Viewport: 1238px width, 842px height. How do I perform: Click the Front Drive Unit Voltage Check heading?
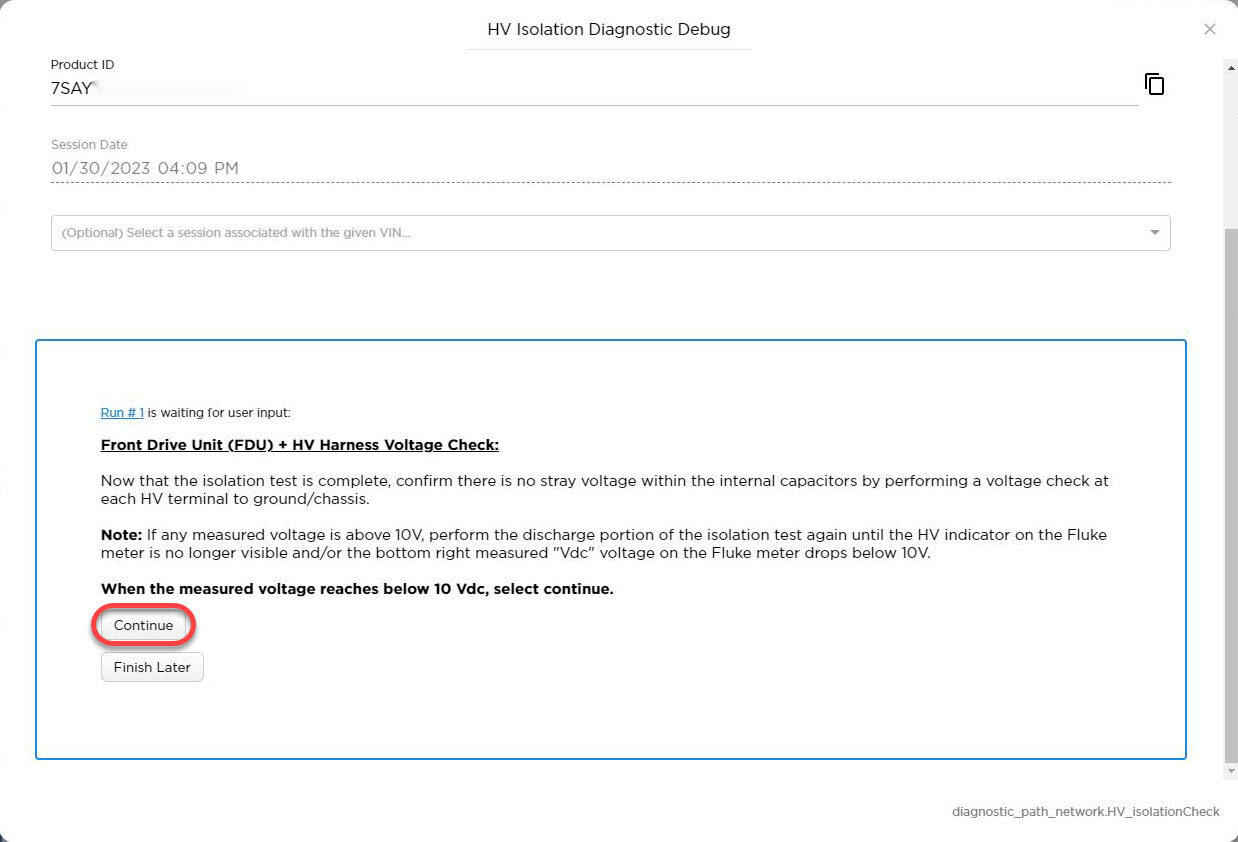pyautogui.click(x=299, y=445)
